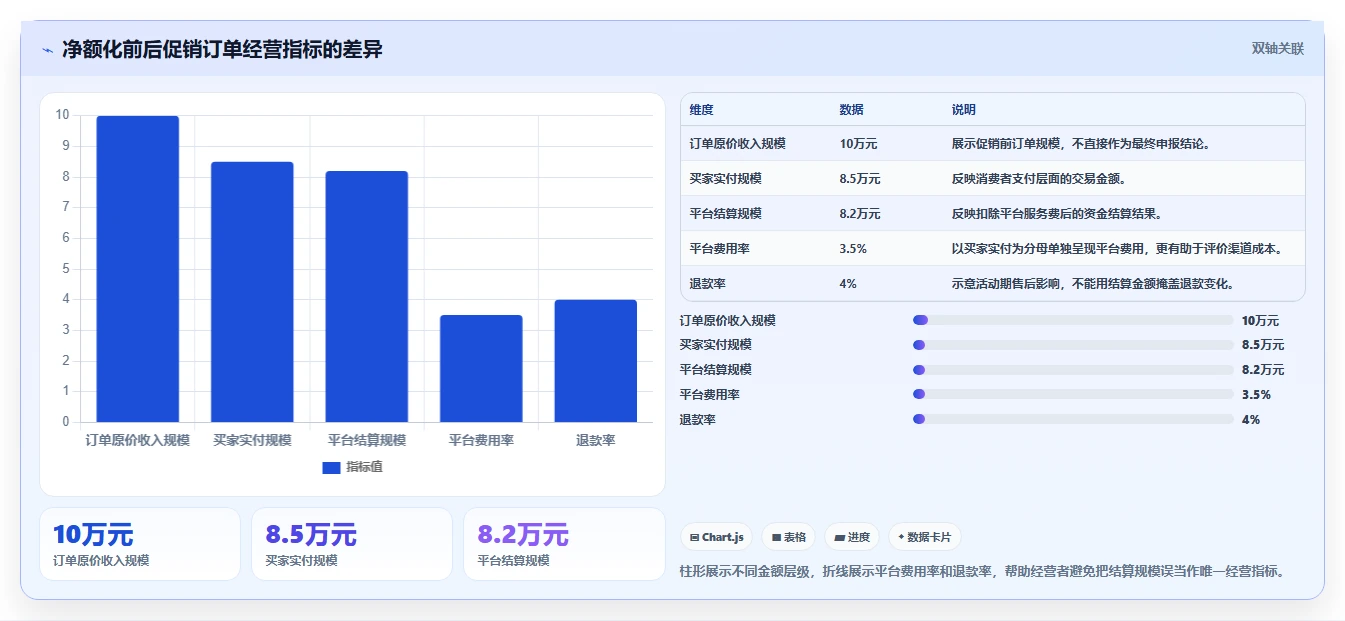
Task: Click the 退款率 bar in chart
Action: [596, 361]
